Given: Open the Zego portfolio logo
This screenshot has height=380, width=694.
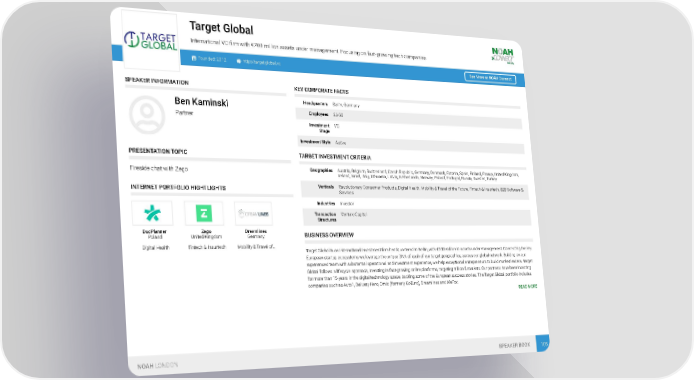Looking at the screenshot, I should pyautogui.click(x=204, y=214).
